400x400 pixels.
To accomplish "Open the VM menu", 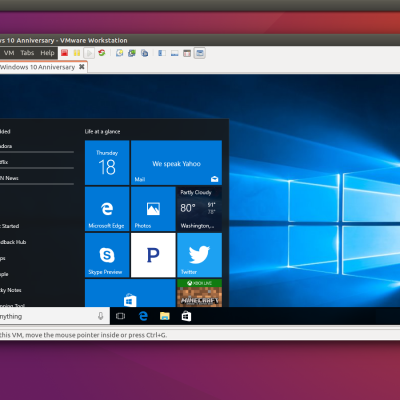I will [9, 53].
